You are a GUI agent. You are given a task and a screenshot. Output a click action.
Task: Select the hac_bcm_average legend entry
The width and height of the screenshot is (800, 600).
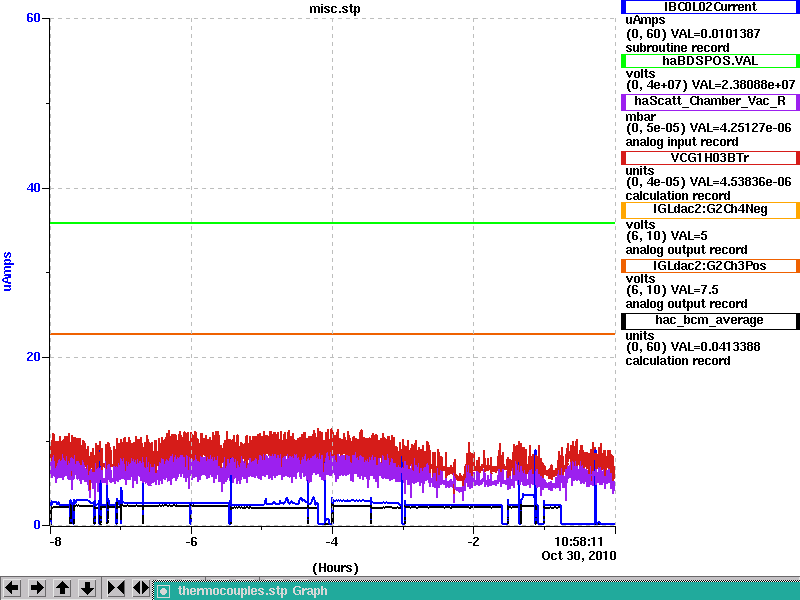coord(710,320)
